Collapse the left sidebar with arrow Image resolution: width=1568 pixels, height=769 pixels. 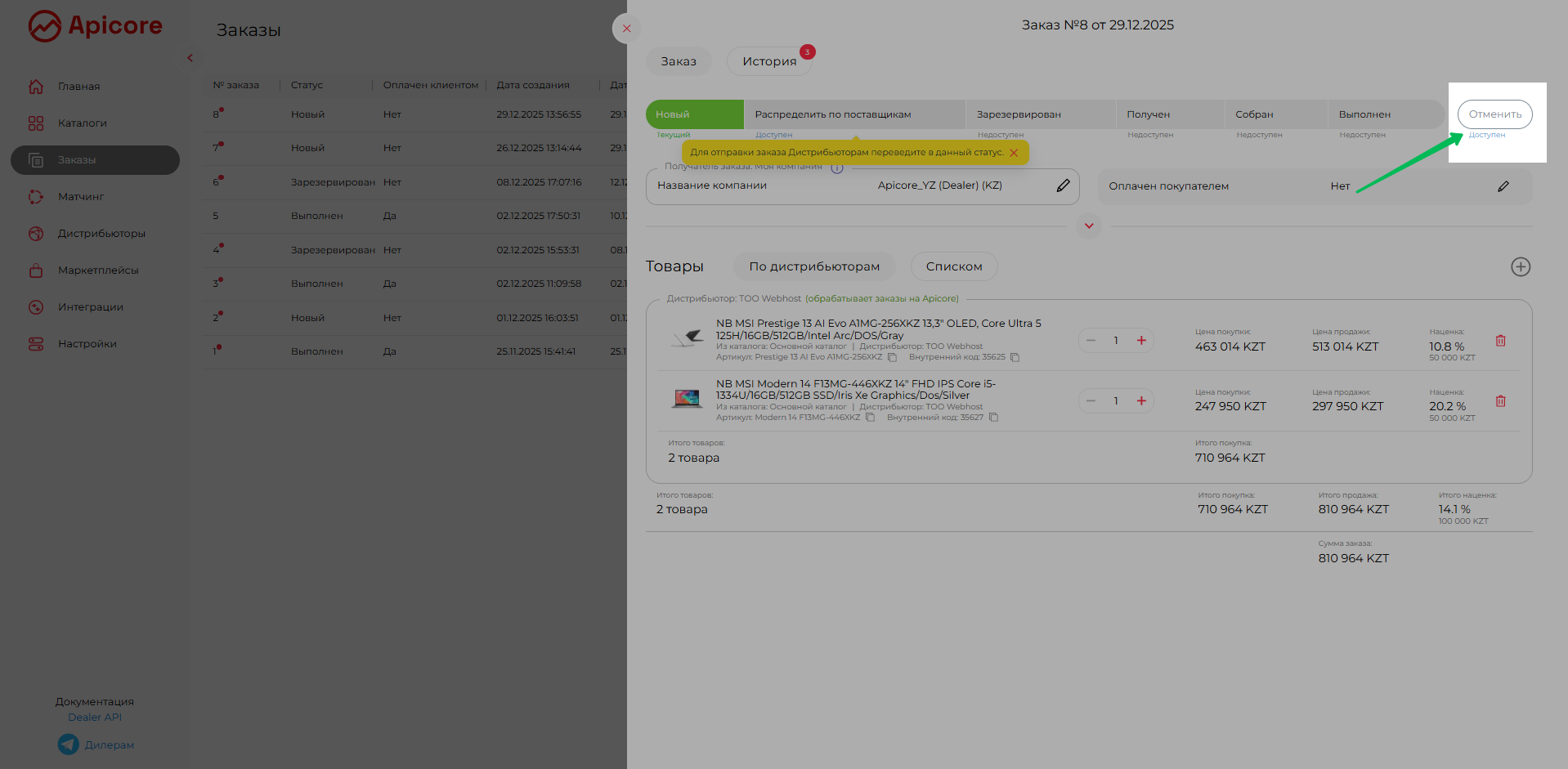[190, 58]
